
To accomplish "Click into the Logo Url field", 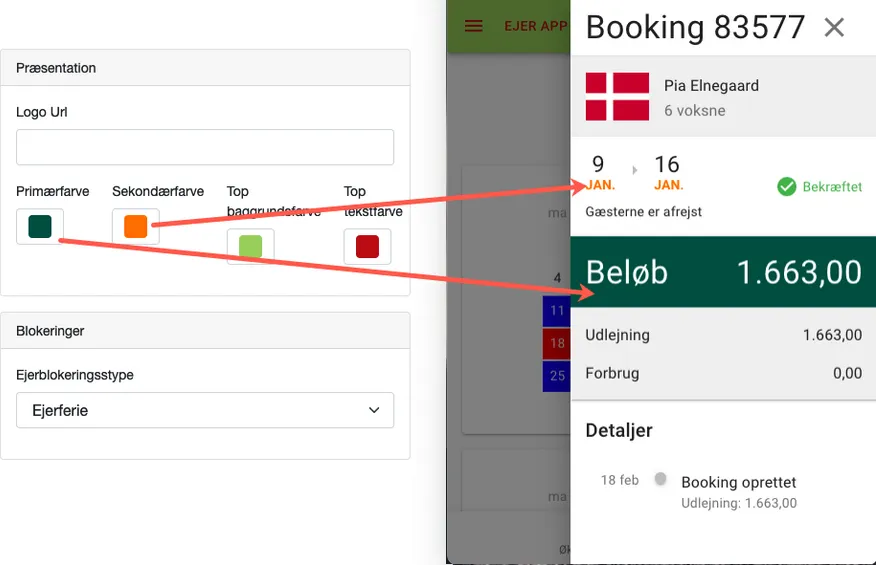I will point(205,147).
